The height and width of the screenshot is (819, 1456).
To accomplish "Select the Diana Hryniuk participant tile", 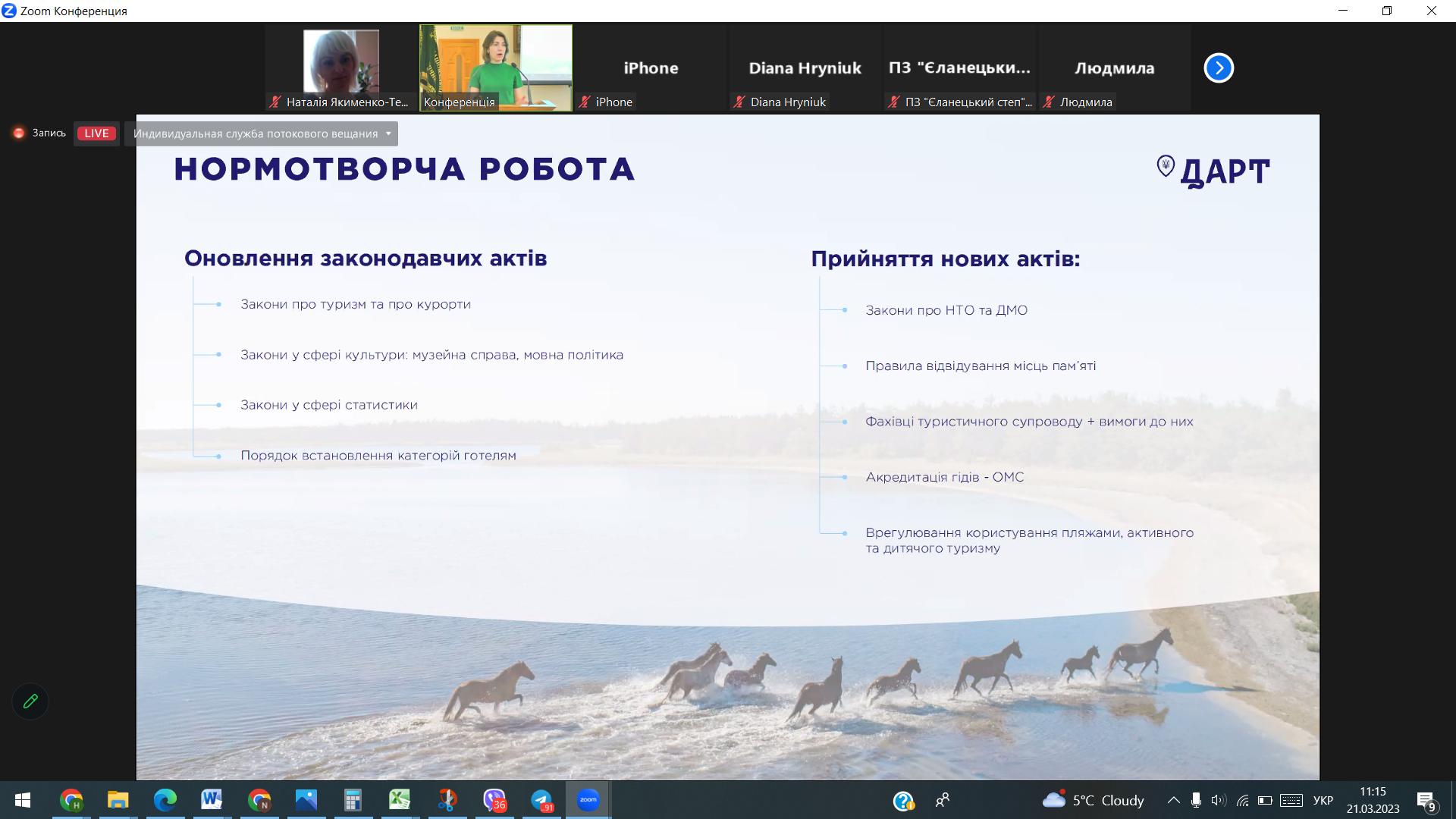I will tap(805, 68).
